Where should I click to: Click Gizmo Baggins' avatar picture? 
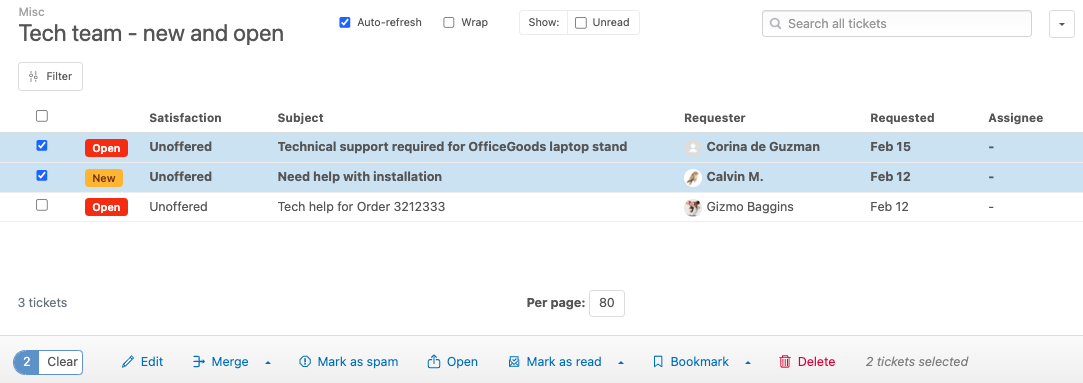693,207
